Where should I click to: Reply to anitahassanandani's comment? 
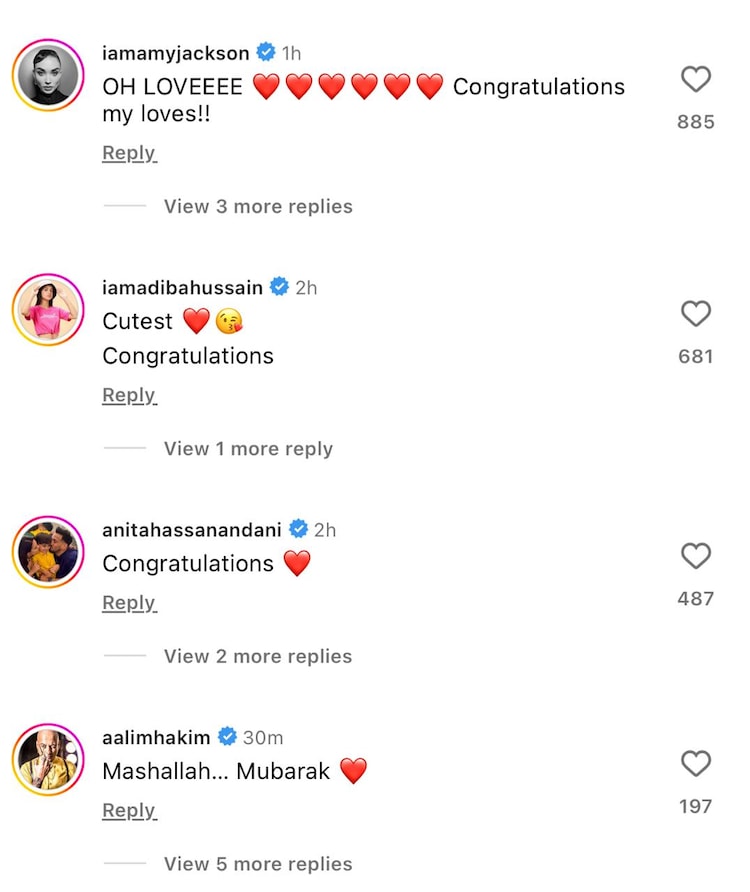click(128, 602)
